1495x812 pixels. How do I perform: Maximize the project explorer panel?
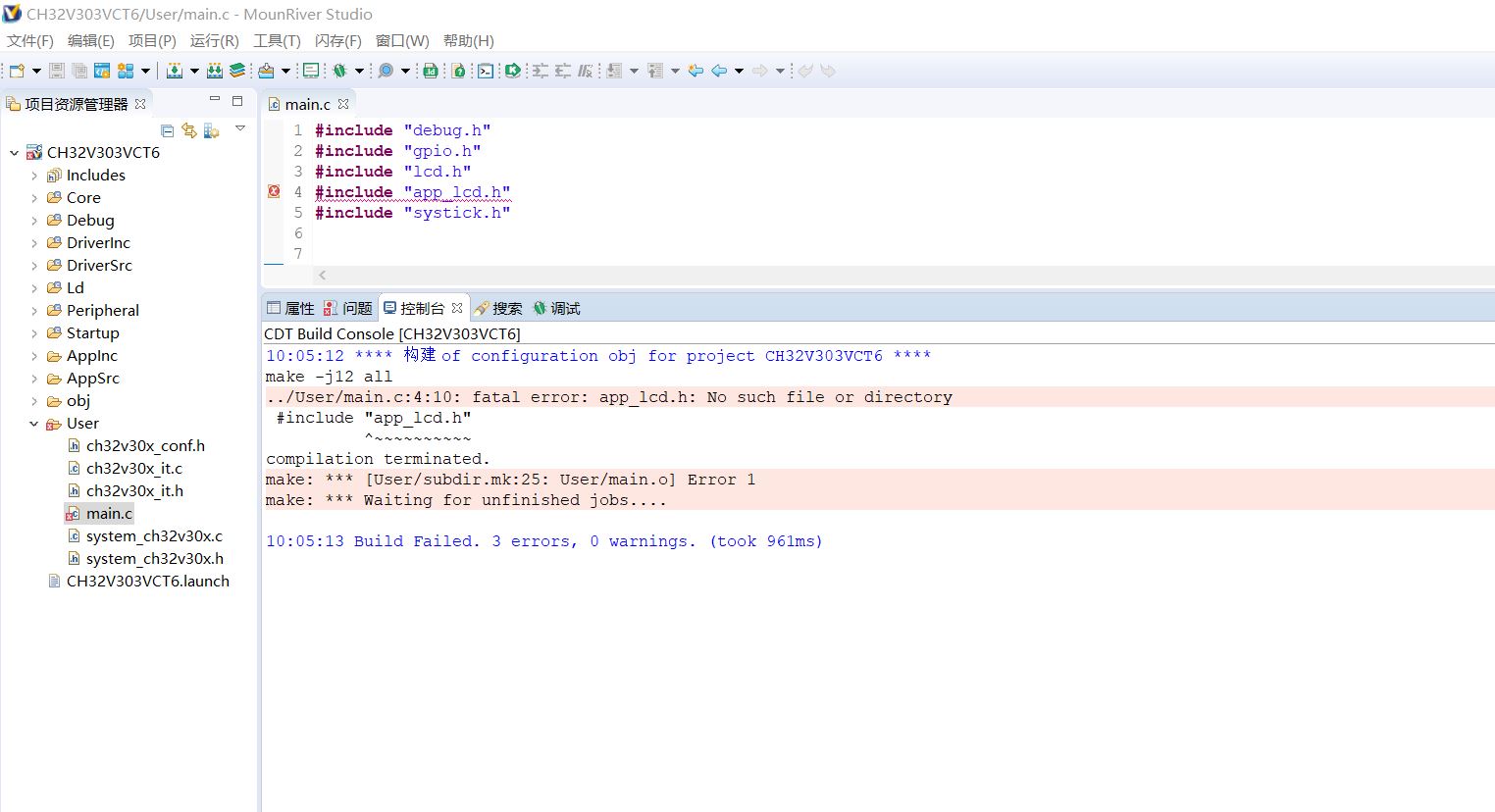(x=236, y=101)
